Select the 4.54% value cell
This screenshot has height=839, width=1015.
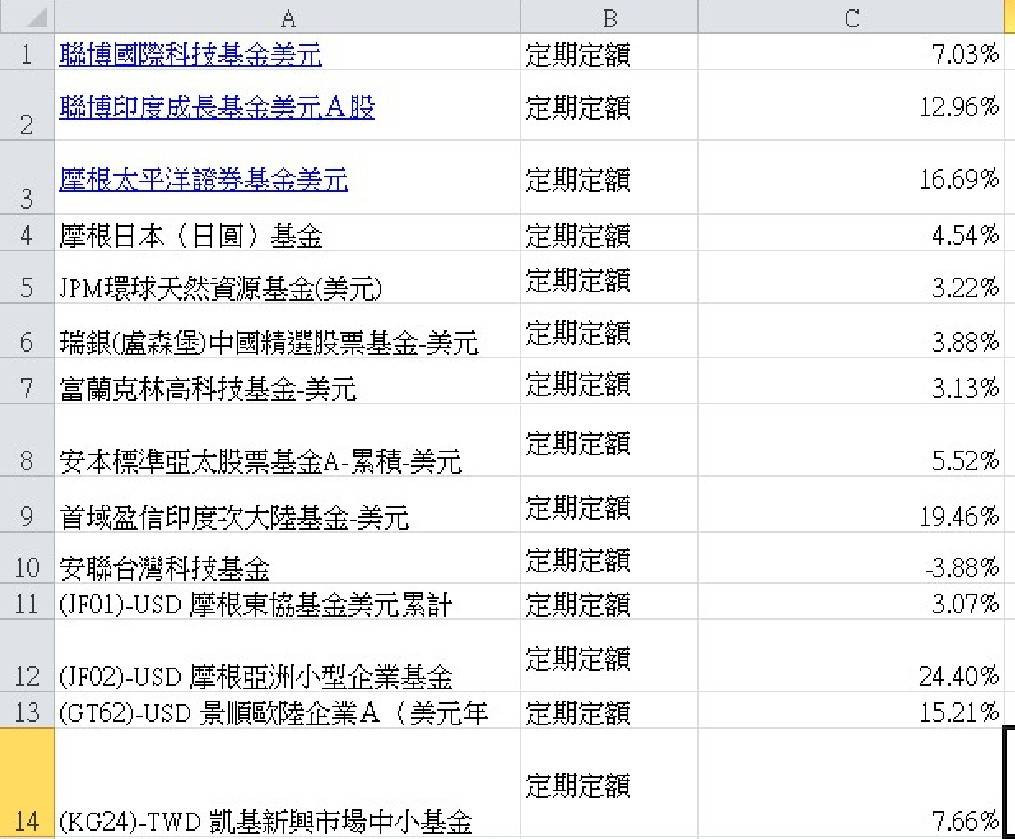tap(851, 232)
